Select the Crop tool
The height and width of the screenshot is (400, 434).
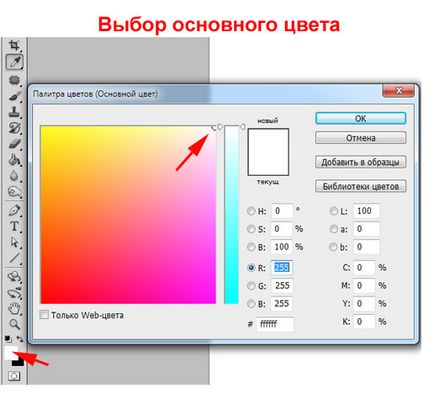point(14,45)
